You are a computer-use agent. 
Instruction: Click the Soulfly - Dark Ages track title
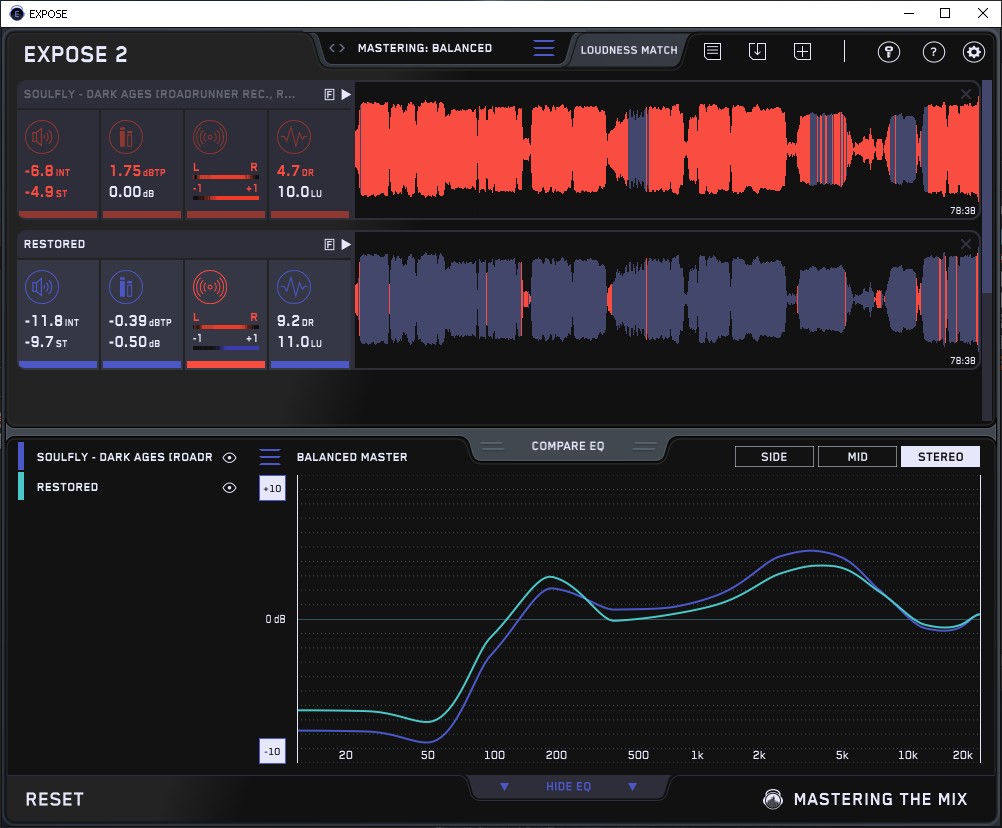(159, 94)
